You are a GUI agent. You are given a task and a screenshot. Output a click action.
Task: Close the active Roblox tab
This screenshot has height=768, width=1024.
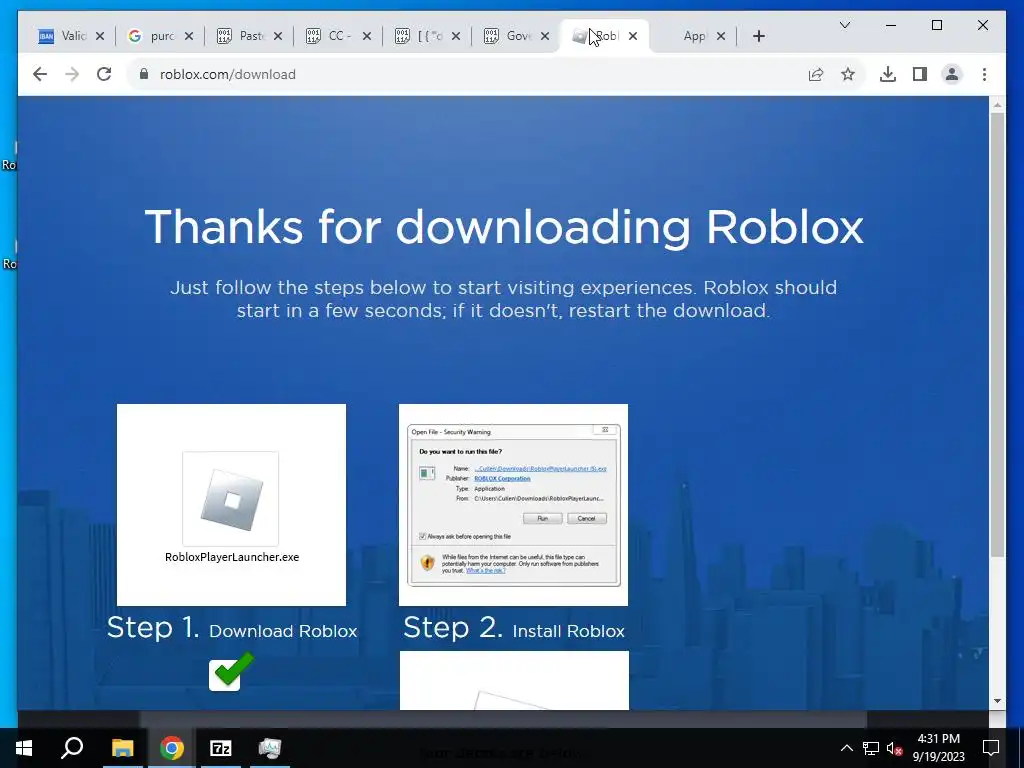(633, 36)
